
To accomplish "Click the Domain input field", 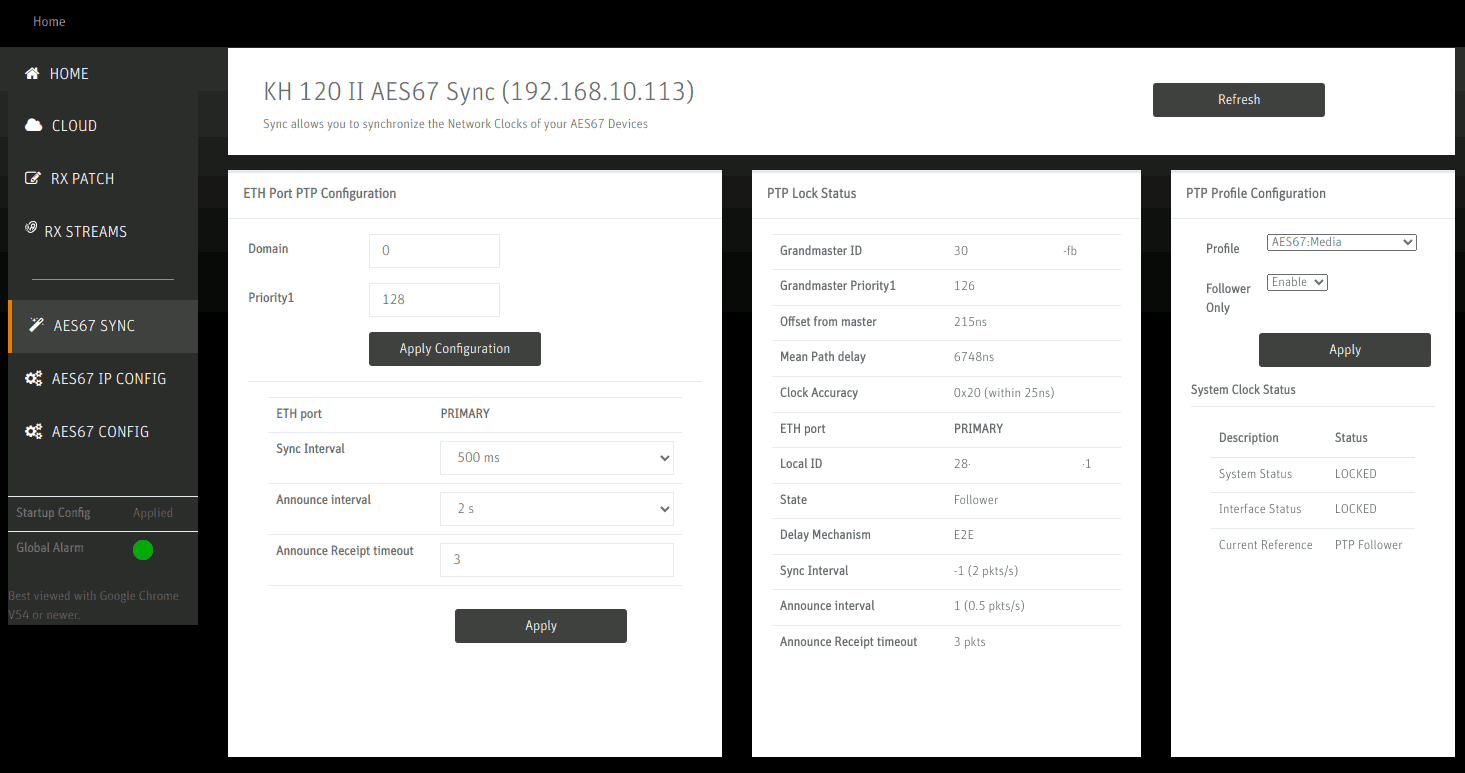I will click(x=434, y=251).
